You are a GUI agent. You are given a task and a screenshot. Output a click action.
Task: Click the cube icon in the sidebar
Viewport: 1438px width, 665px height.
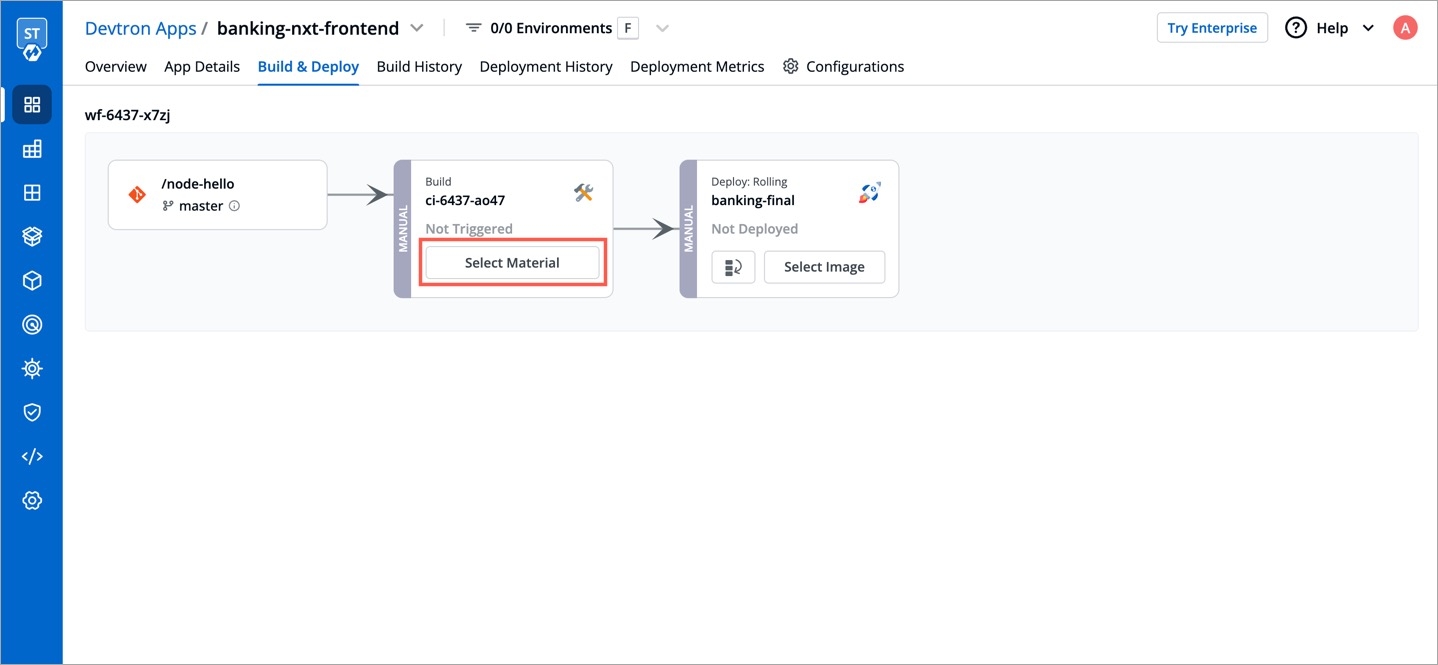point(32,281)
